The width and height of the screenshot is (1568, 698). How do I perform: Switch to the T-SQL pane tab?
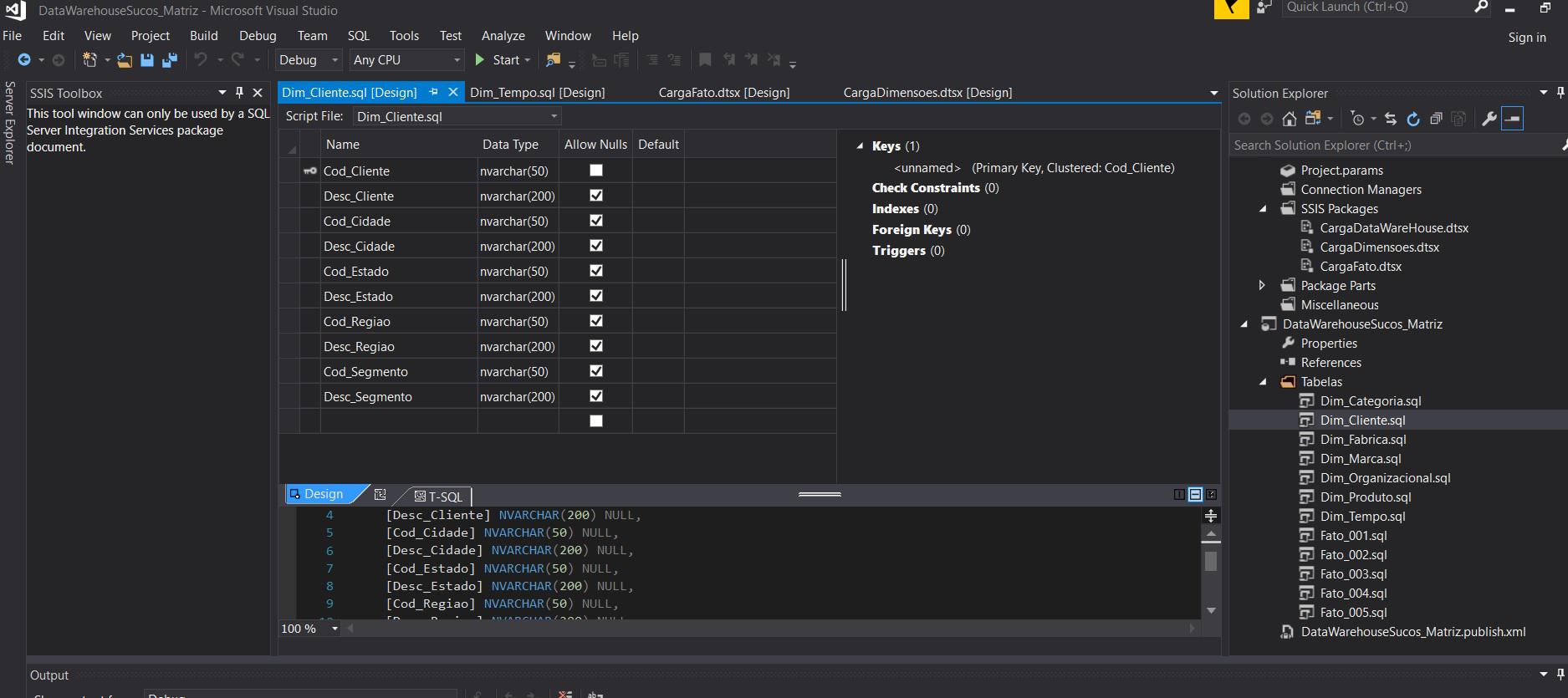pos(438,497)
